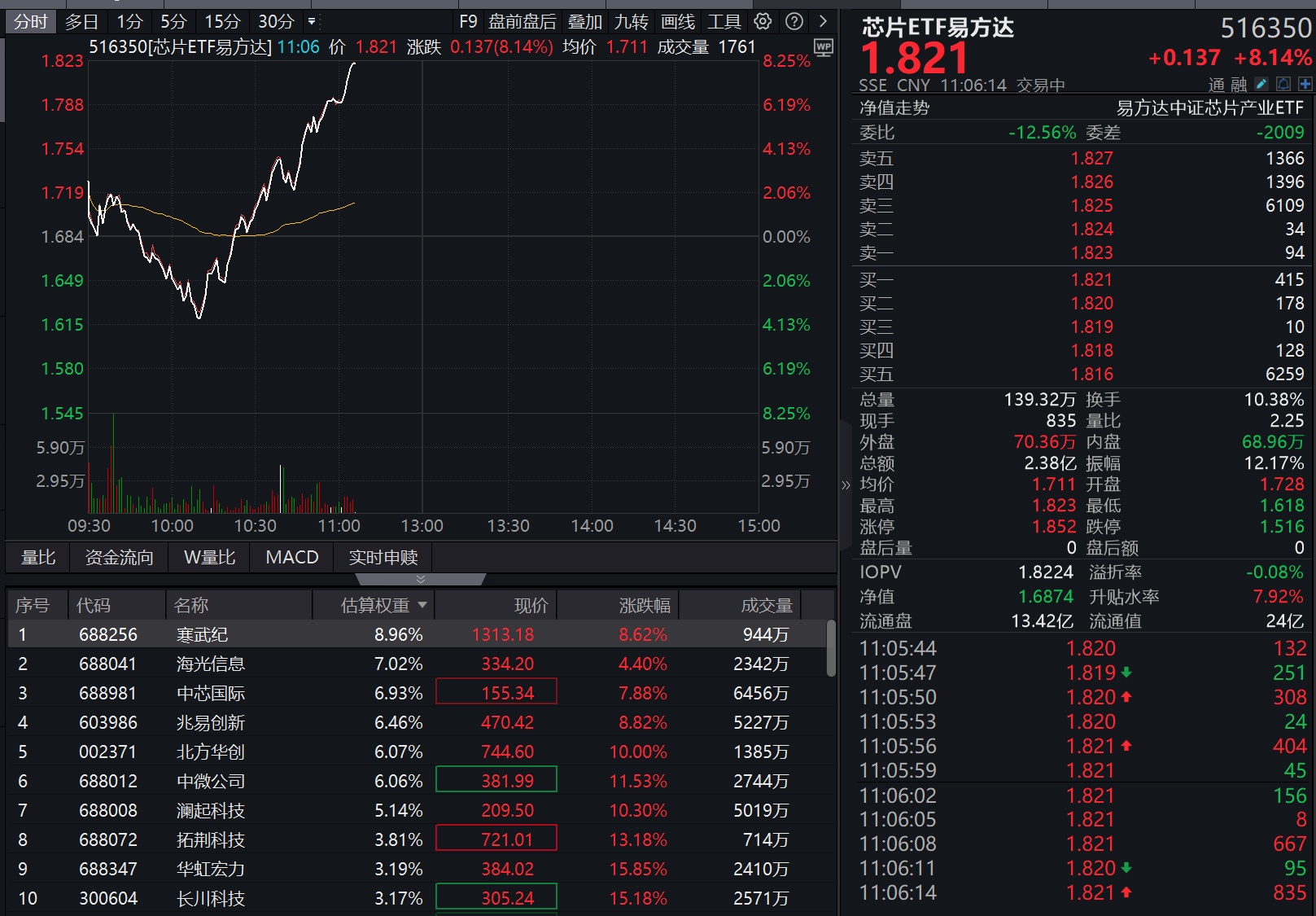
Task: Open the timeframe dropdown arrow after 30分
Action: (311, 22)
